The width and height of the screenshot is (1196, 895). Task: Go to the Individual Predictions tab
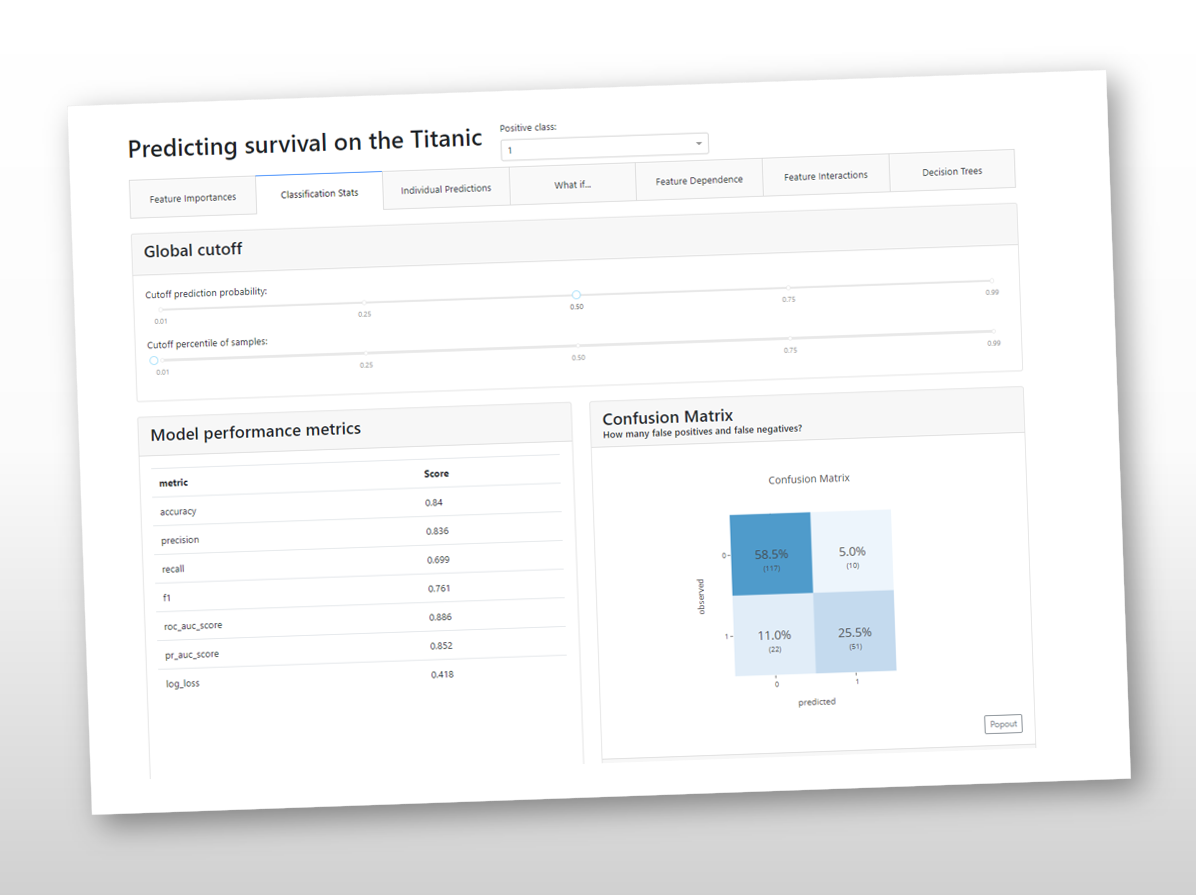(446, 188)
